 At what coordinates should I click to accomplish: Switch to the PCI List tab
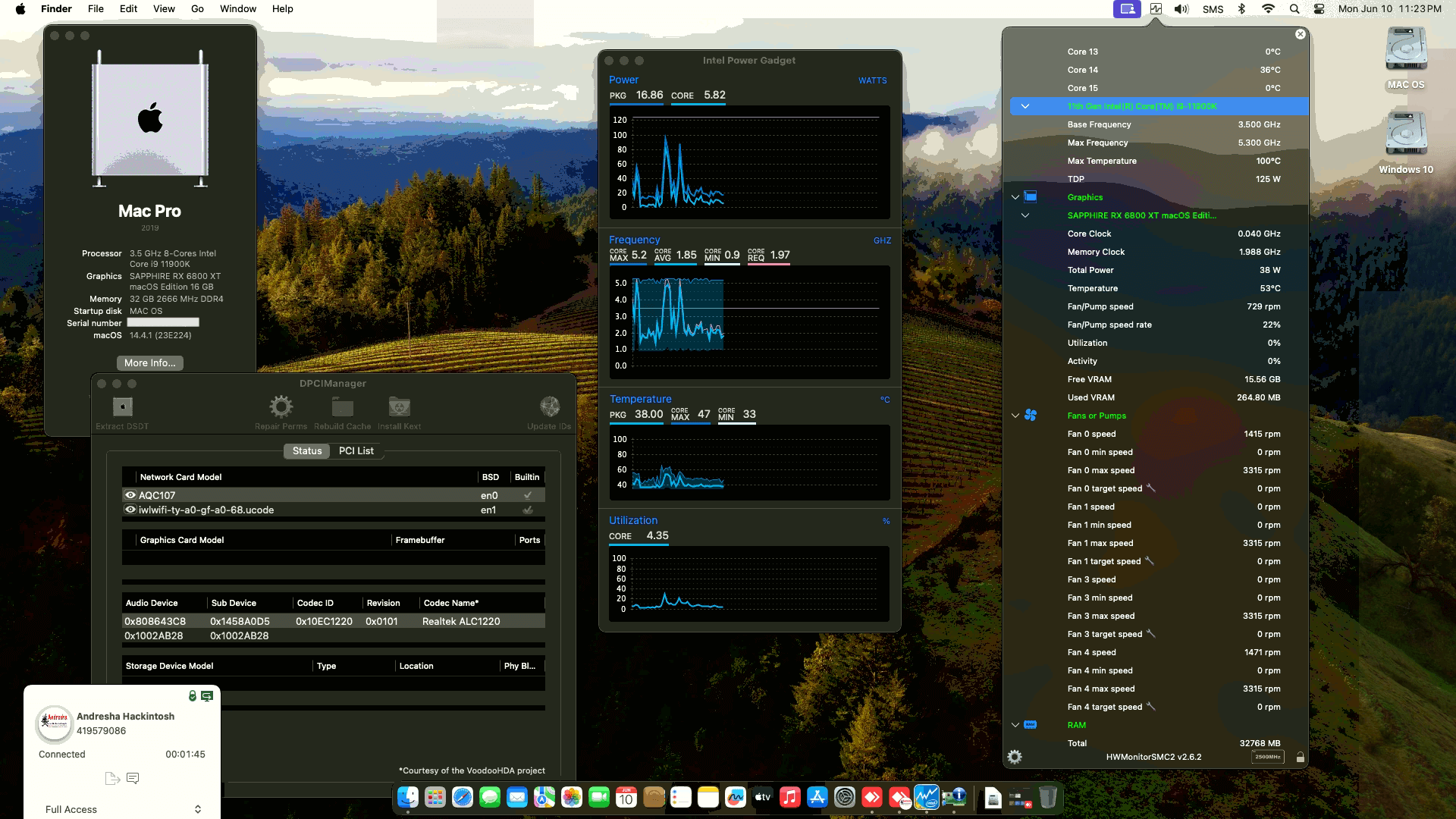click(356, 450)
